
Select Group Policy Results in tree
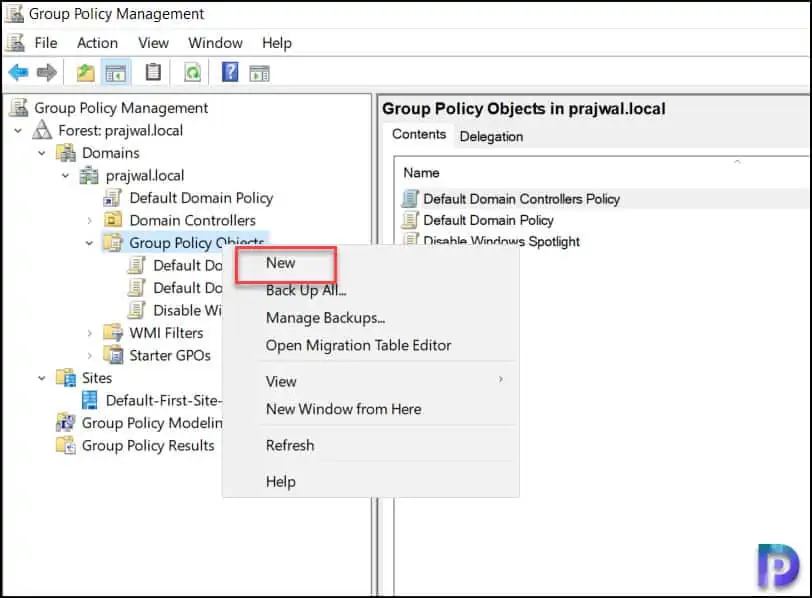148,445
